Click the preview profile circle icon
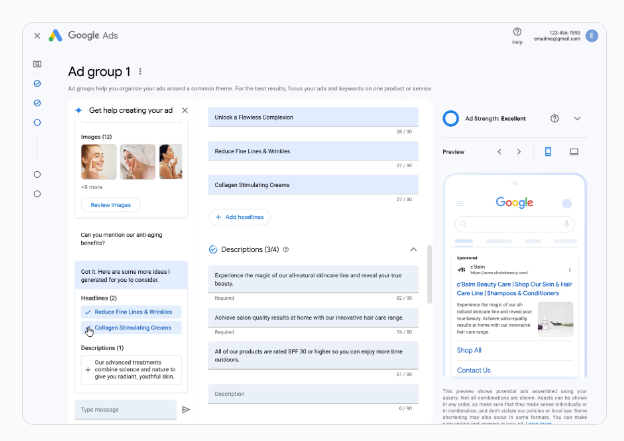The height and width of the screenshot is (441, 624). pos(567,203)
